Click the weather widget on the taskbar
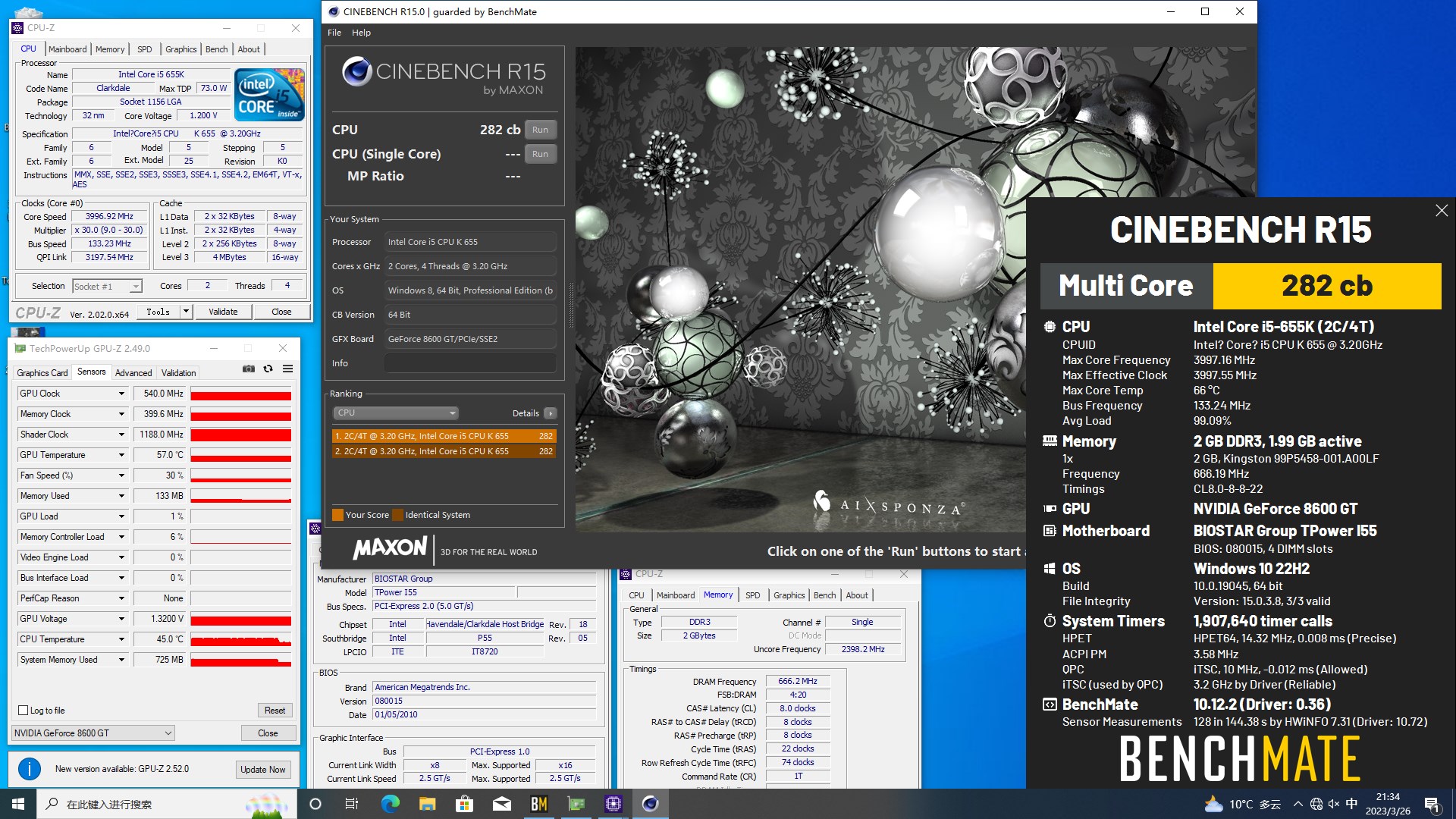The height and width of the screenshot is (819, 1456). [1243, 804]
